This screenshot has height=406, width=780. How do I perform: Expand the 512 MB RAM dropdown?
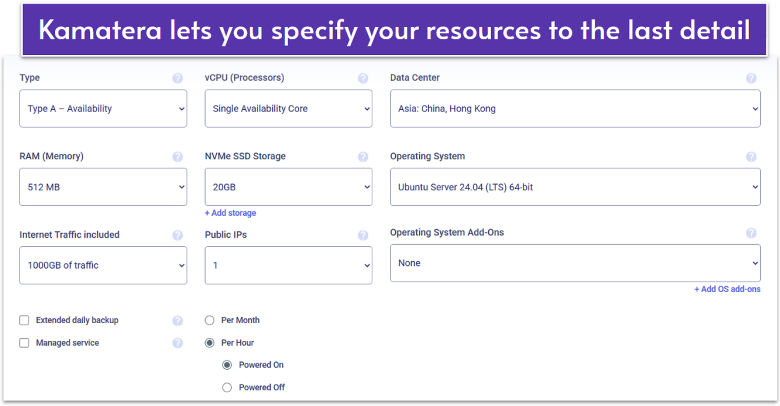103,187
